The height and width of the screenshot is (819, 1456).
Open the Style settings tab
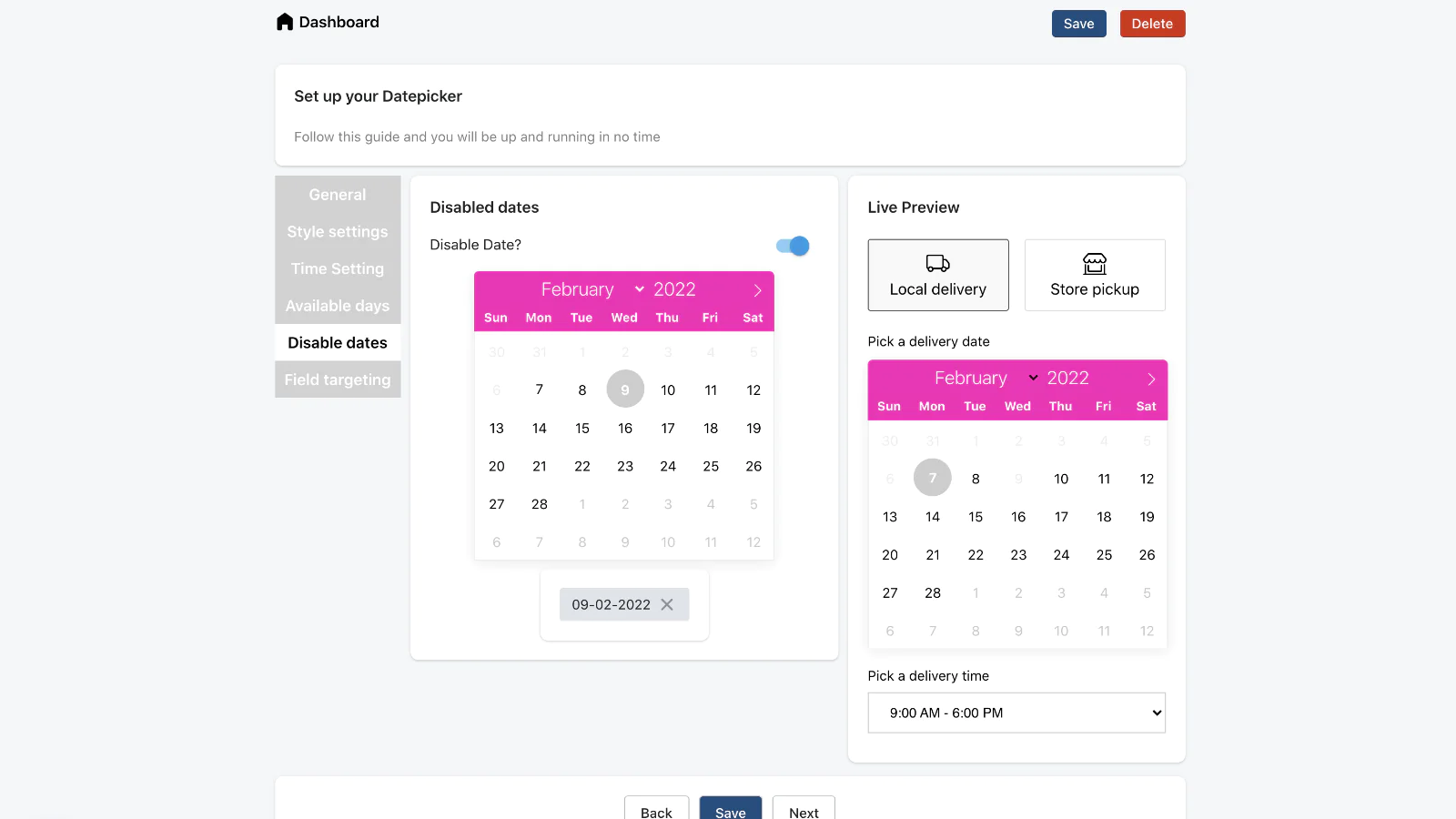point(338,232)
